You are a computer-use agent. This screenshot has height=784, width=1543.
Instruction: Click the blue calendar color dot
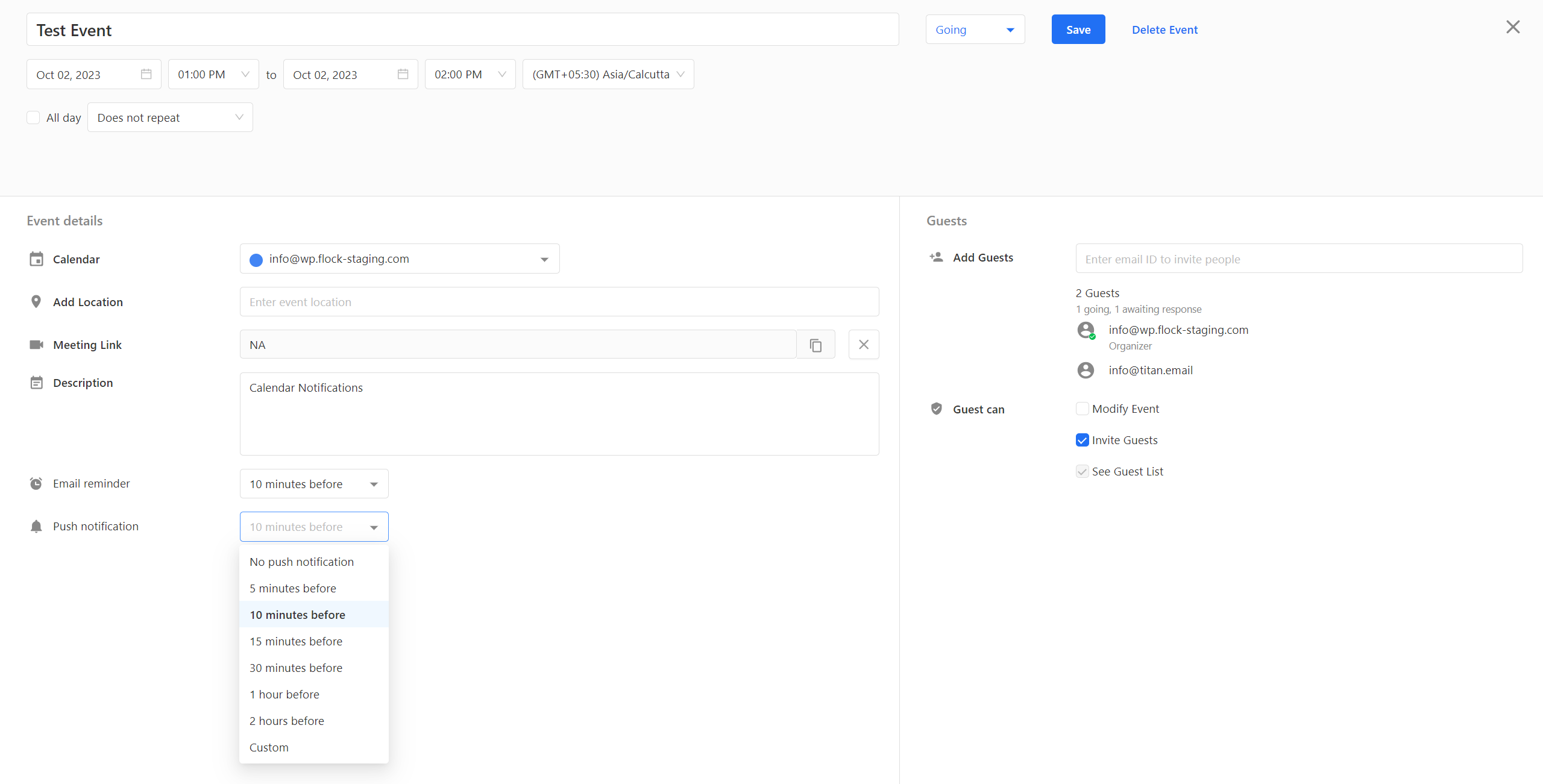click(256, 259)
